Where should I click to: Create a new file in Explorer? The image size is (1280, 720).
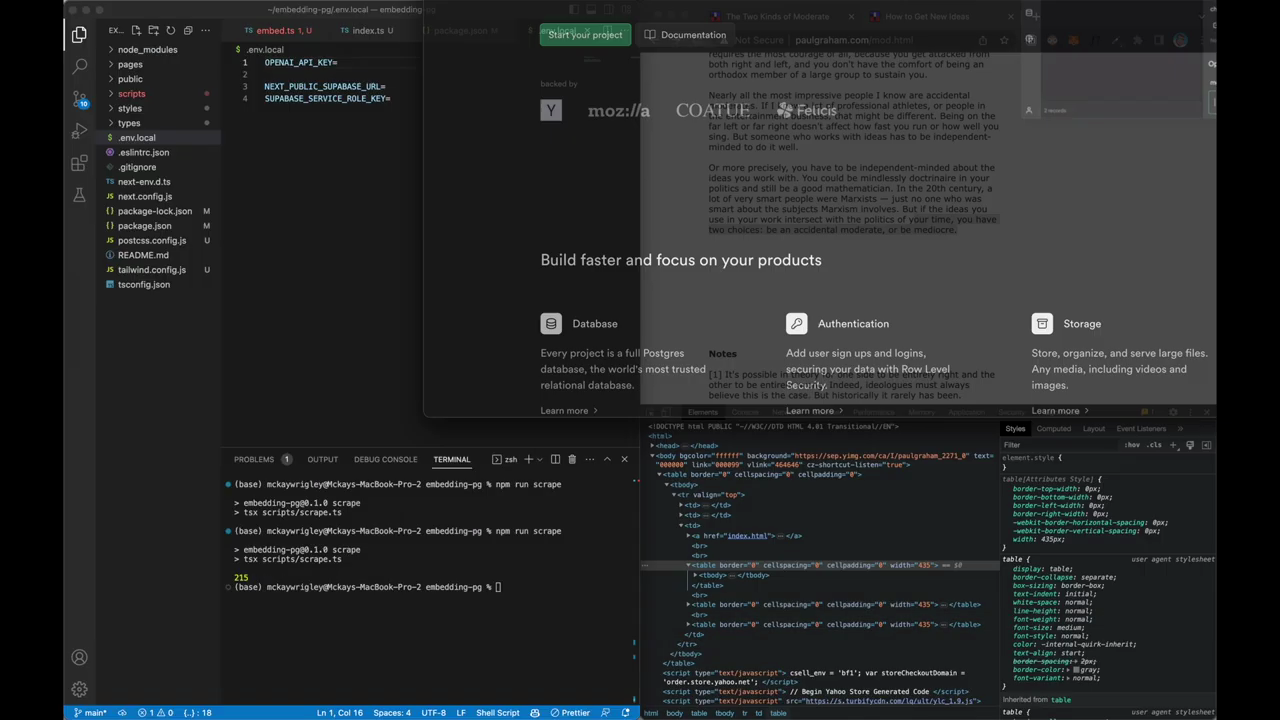pos(136,30)
